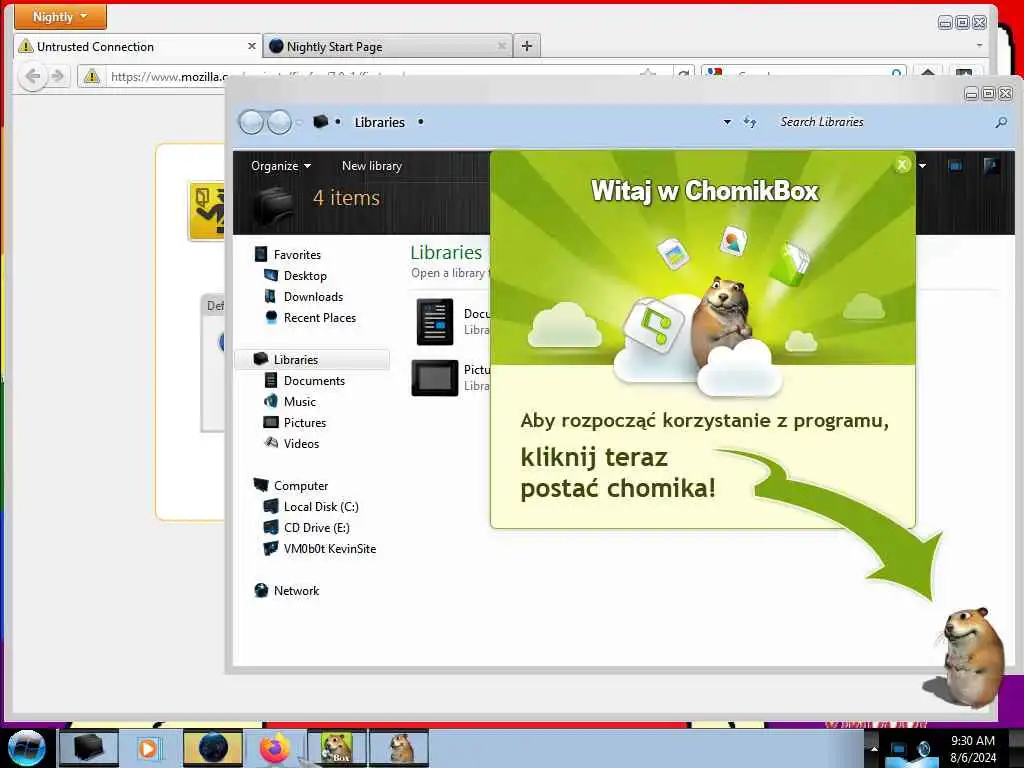Image resolution: width=1024 pixels, height=768 pixels.
Task: Open the Organize menu
Action: tap(281, 166)
